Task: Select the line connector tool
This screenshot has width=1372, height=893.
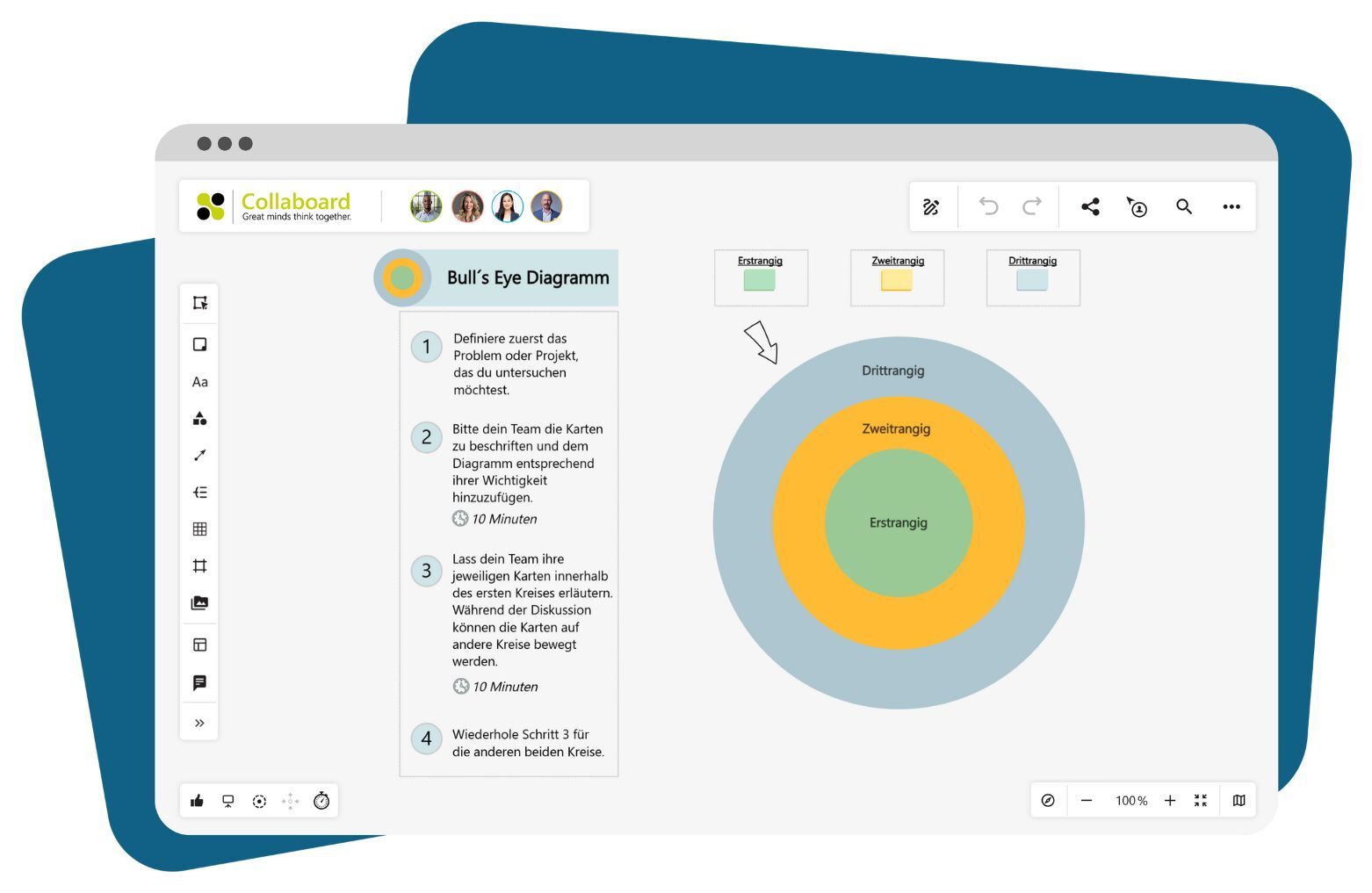Action: [x=199, y=455]
